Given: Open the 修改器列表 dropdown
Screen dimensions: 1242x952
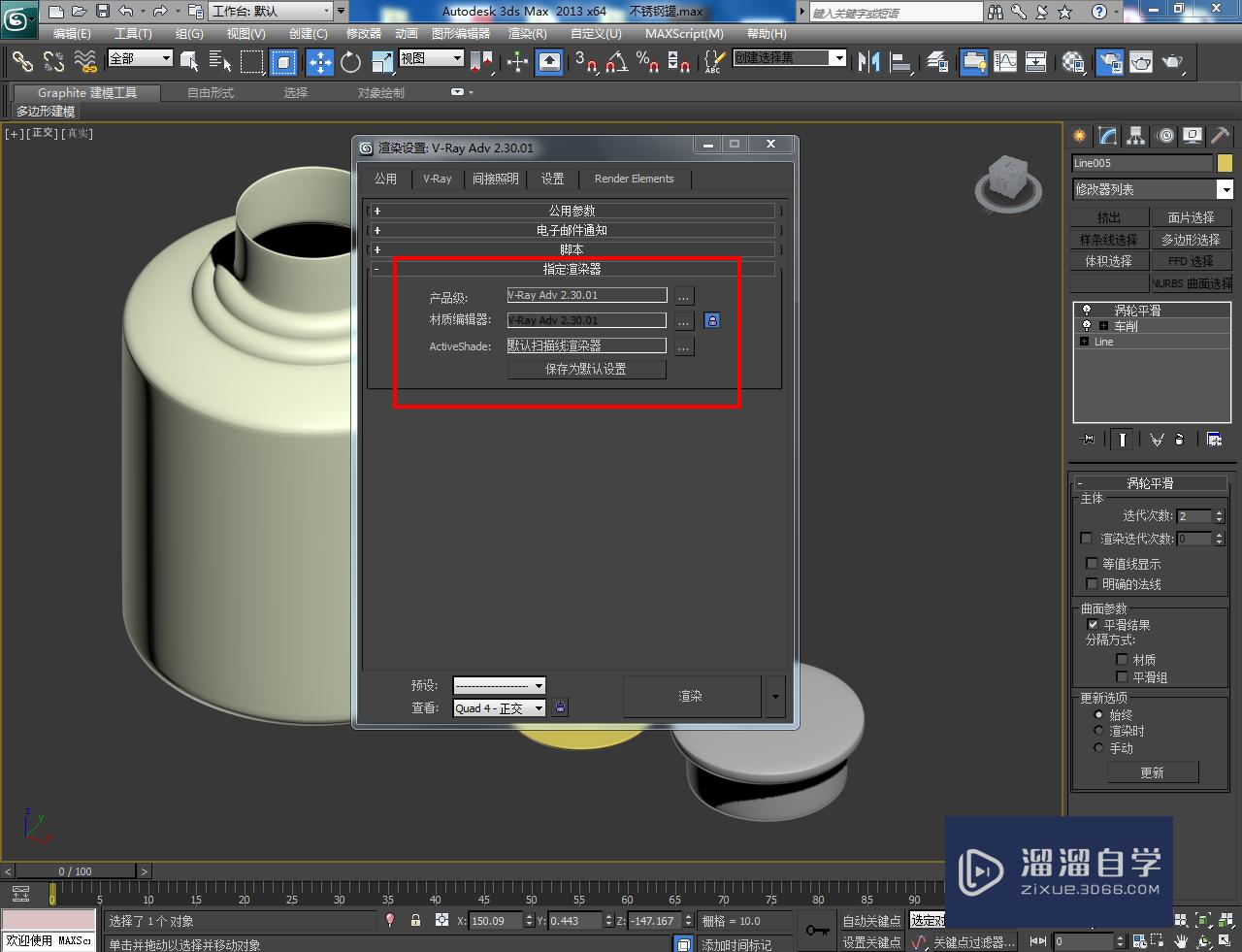Looking at the screenshot, I should (1153, 189).
